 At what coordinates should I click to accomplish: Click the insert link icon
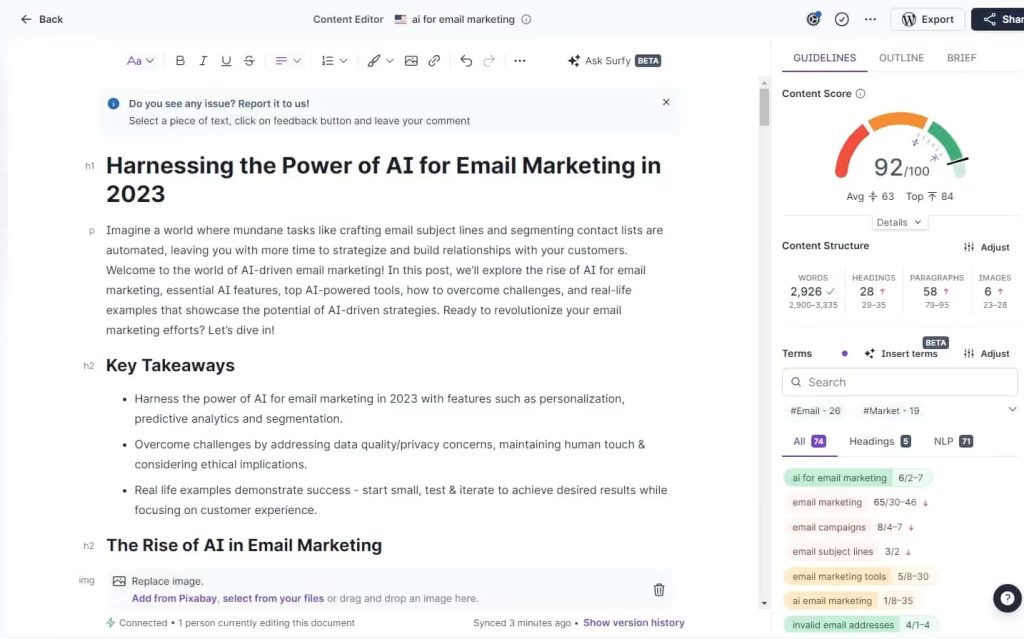[434, 60]
